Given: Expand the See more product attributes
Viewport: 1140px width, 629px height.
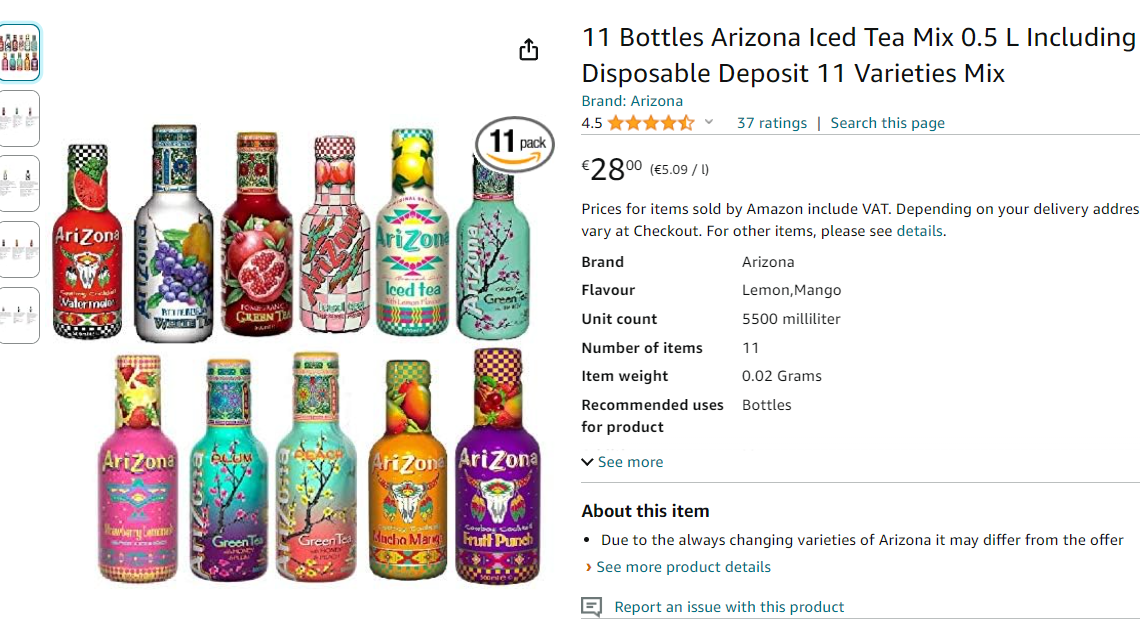Looking at the screenshot, I should (x=622, y=462).
